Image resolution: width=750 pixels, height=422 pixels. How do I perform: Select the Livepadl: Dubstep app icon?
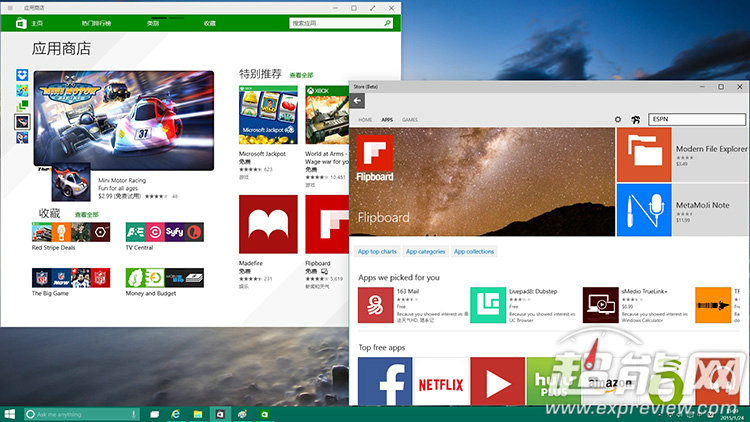point(488,305)
